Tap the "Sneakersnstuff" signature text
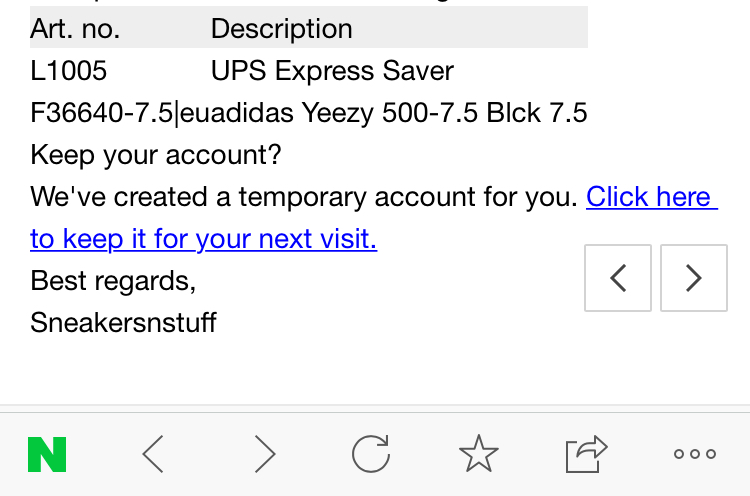750x496 pixels. click(124, 323)
